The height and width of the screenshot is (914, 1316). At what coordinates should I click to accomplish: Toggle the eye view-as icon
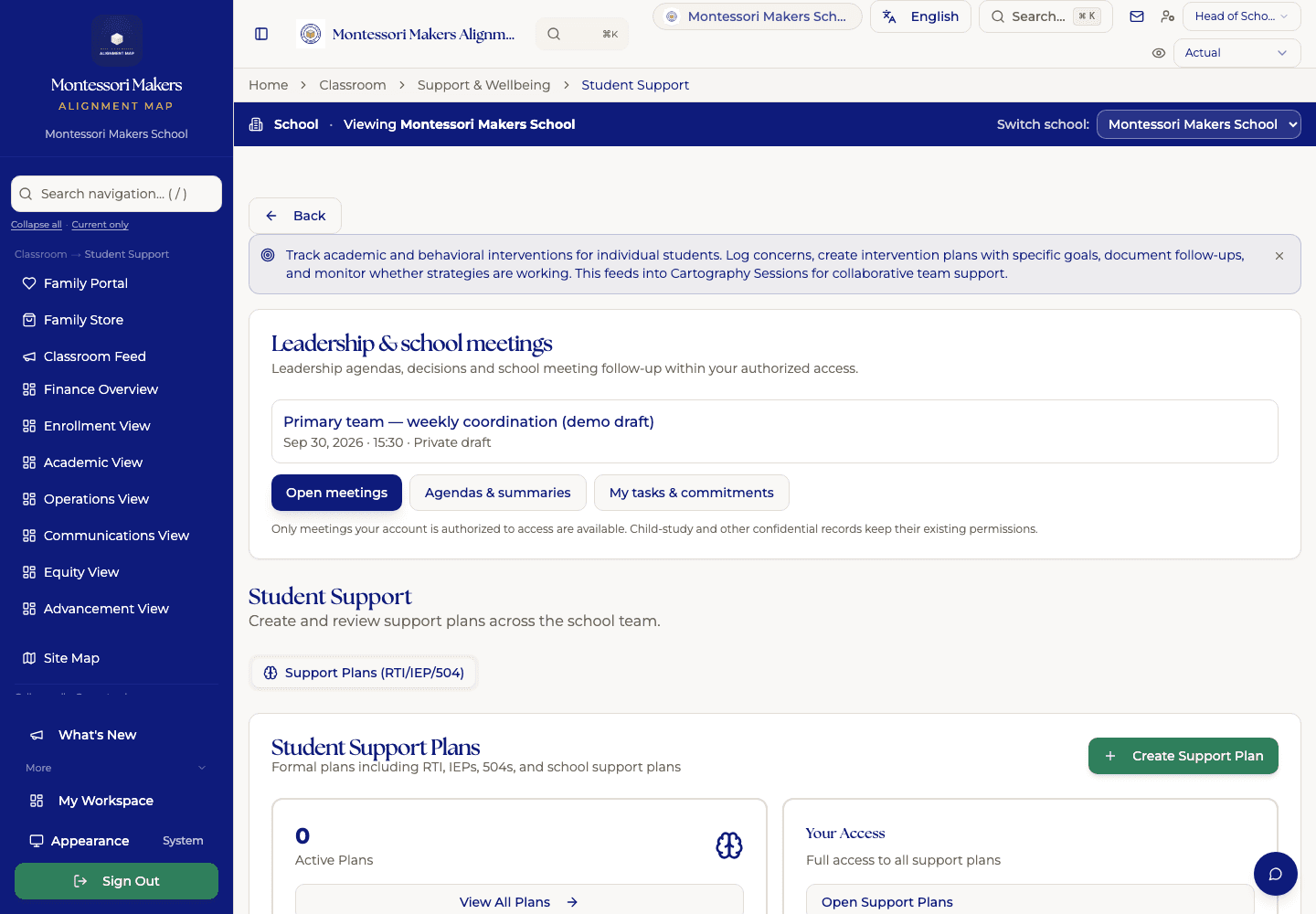tap(1159, 53)
